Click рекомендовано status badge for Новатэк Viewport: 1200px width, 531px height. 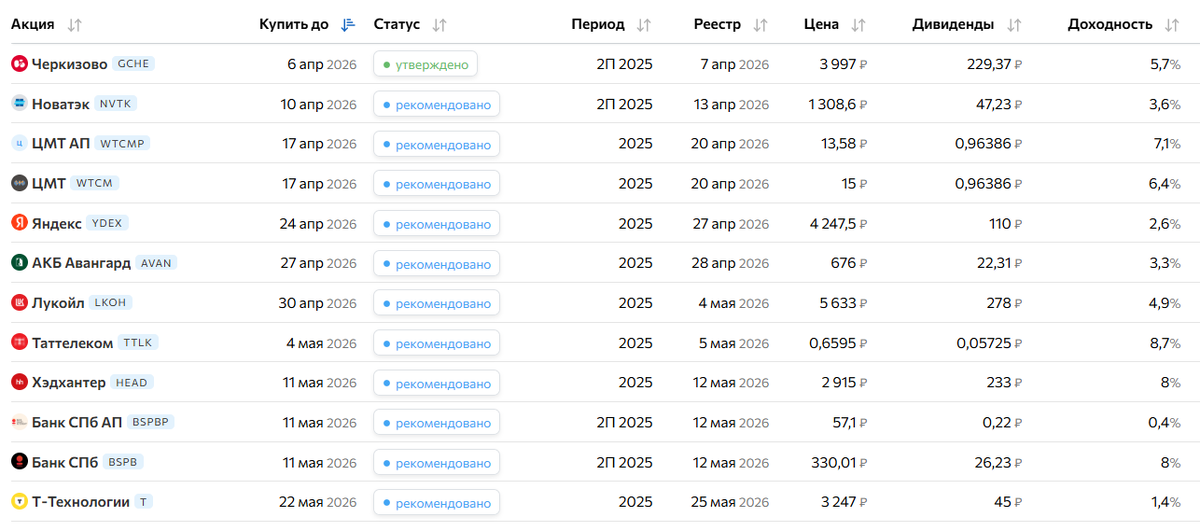tap(436, 105)
